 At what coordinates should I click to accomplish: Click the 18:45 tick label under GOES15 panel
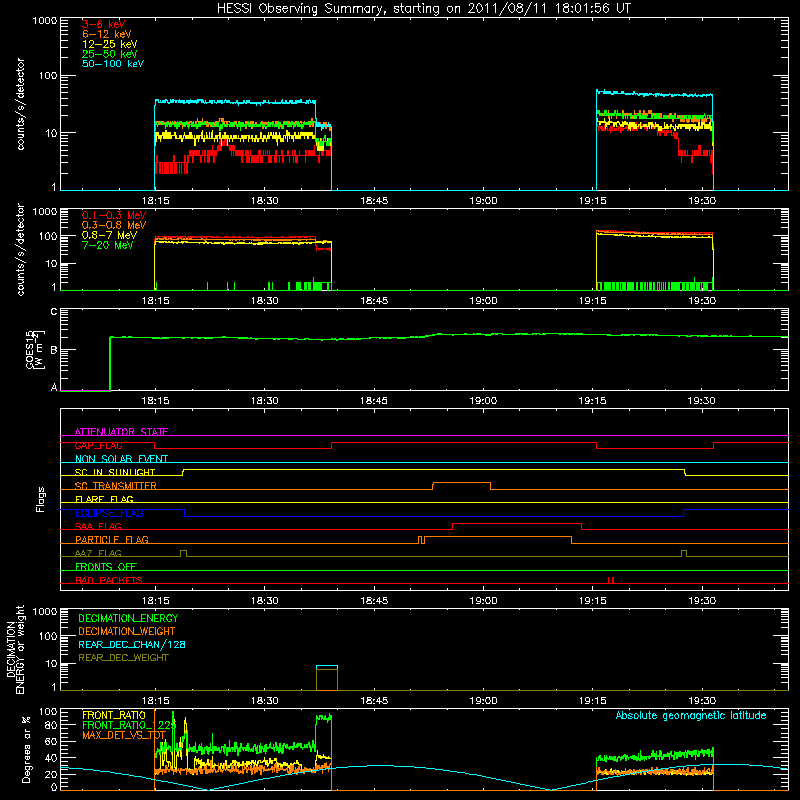coord(373,401)
